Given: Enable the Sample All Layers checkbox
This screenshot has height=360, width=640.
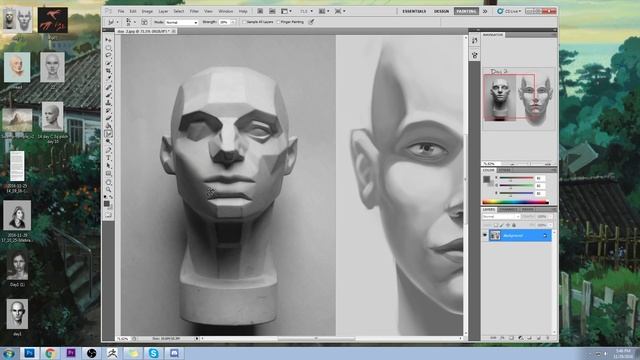Looking at the screenshot, I should (244, 22).
